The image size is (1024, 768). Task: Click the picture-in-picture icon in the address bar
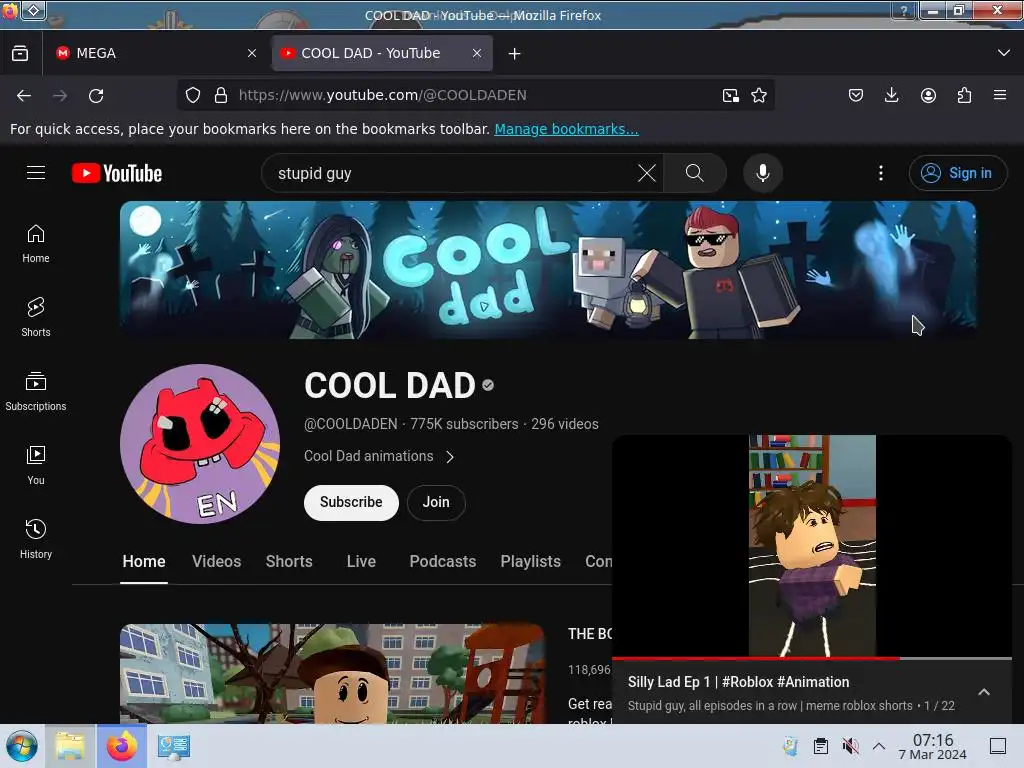click(x=731, y=95)
